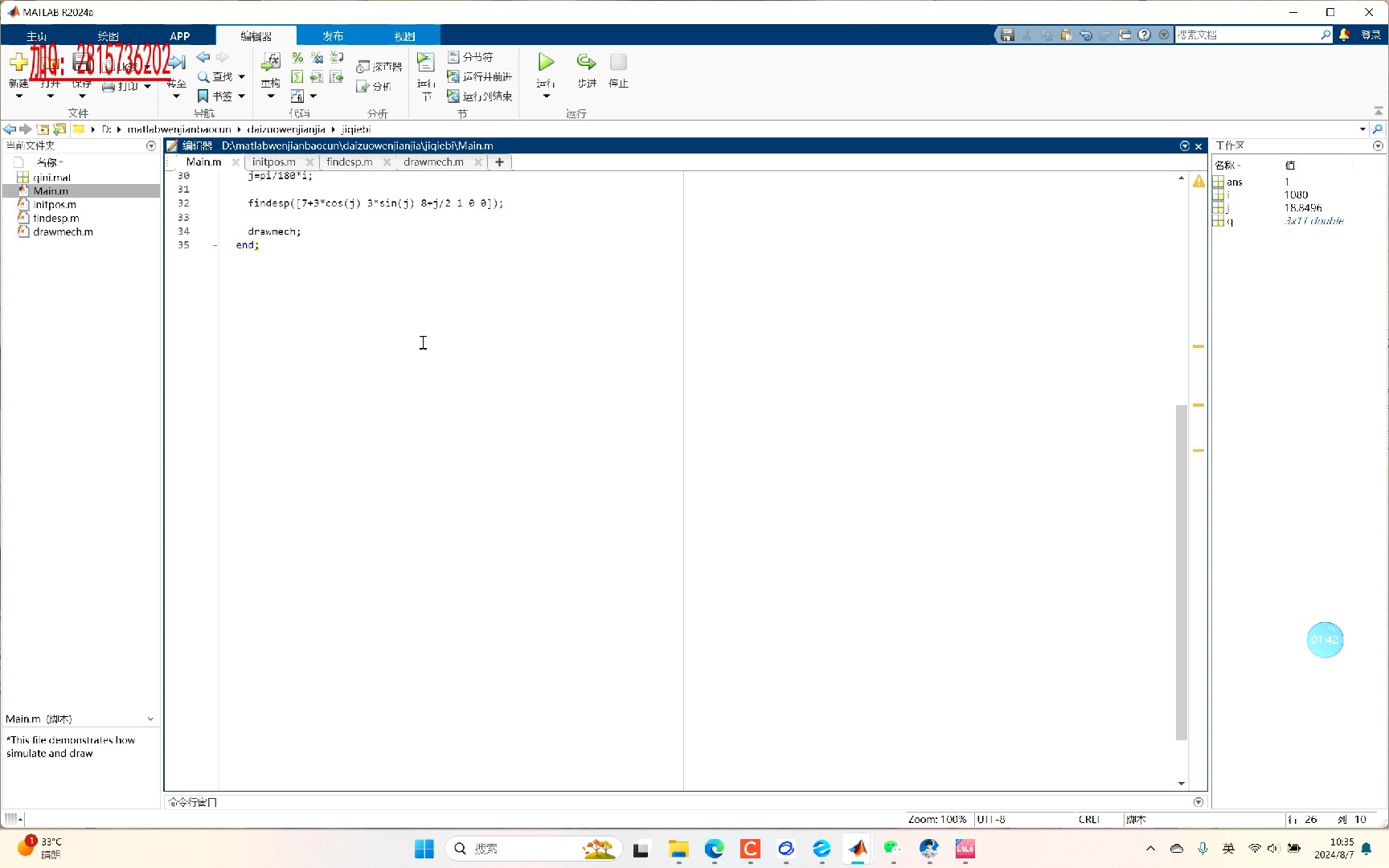The width and height of the screenshot is (1389, 868).
Task: Click the save icon in quick access toolbar
Action: click(1007, 35)
